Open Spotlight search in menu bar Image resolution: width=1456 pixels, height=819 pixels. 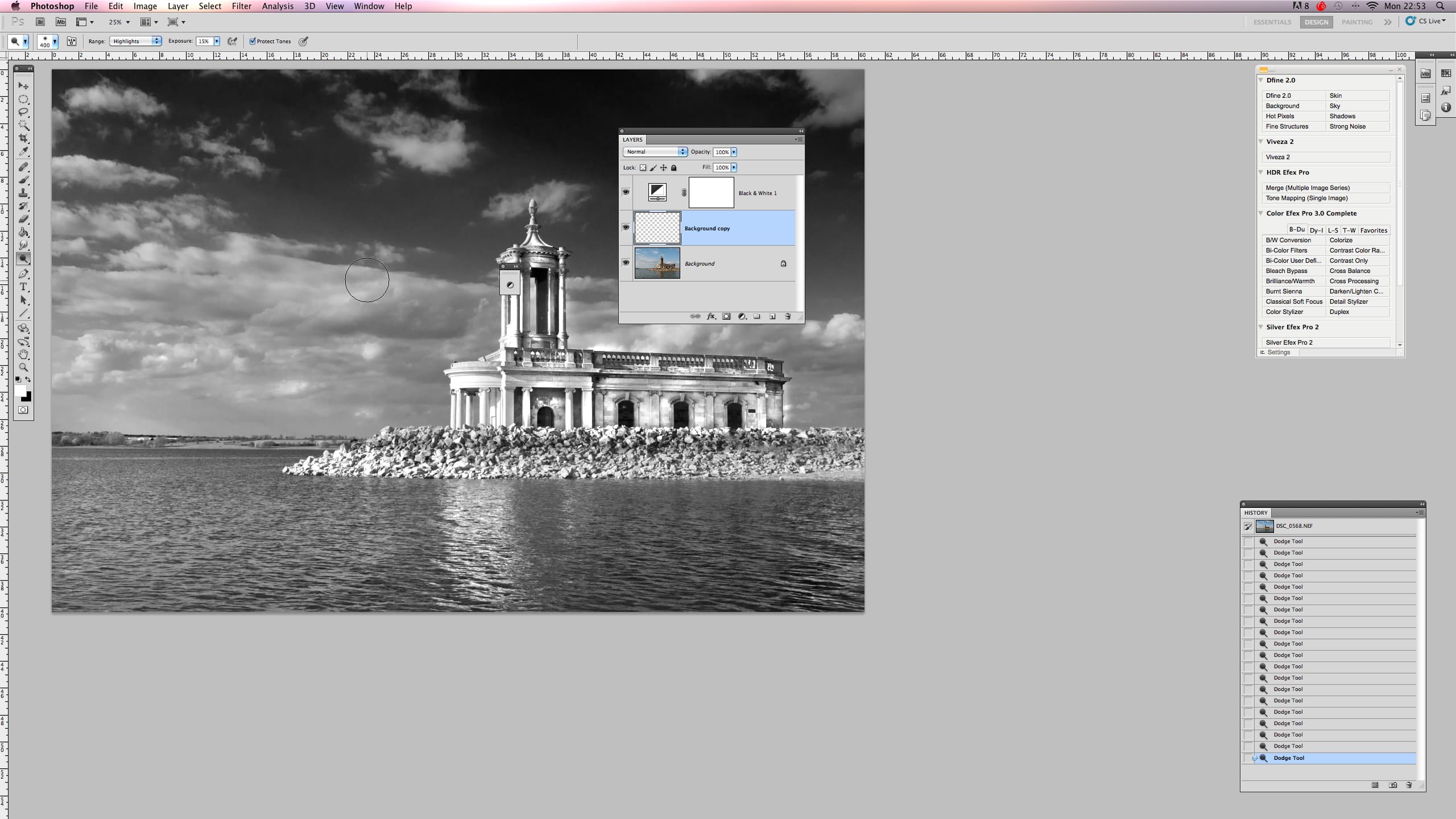1440,6
